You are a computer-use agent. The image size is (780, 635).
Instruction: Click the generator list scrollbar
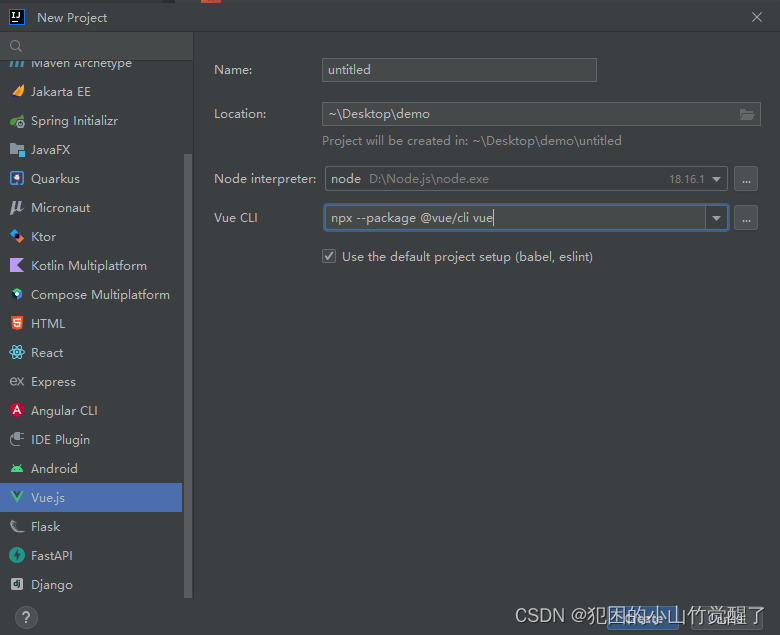[x=188, y=375]
